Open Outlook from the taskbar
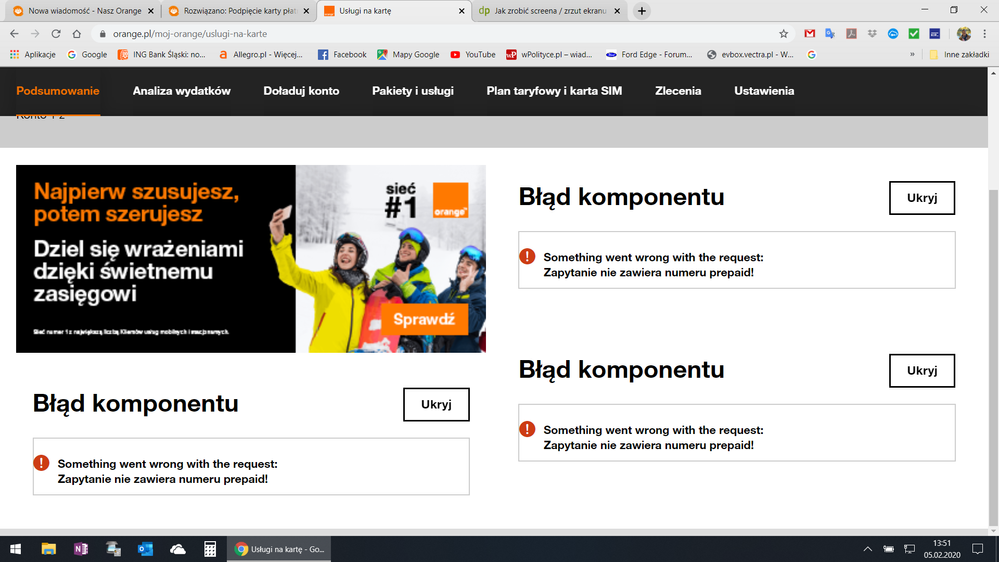 coord(145,549)
